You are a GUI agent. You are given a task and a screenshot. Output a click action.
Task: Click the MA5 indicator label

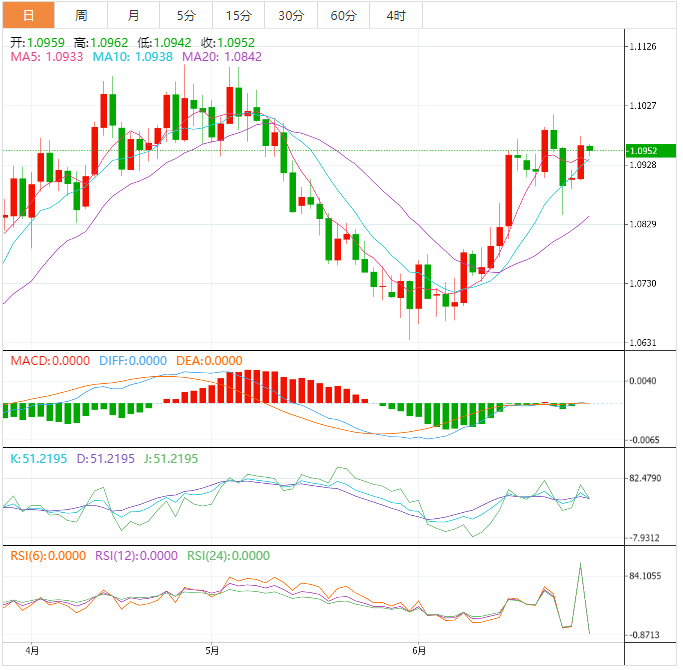click(46, 58)
